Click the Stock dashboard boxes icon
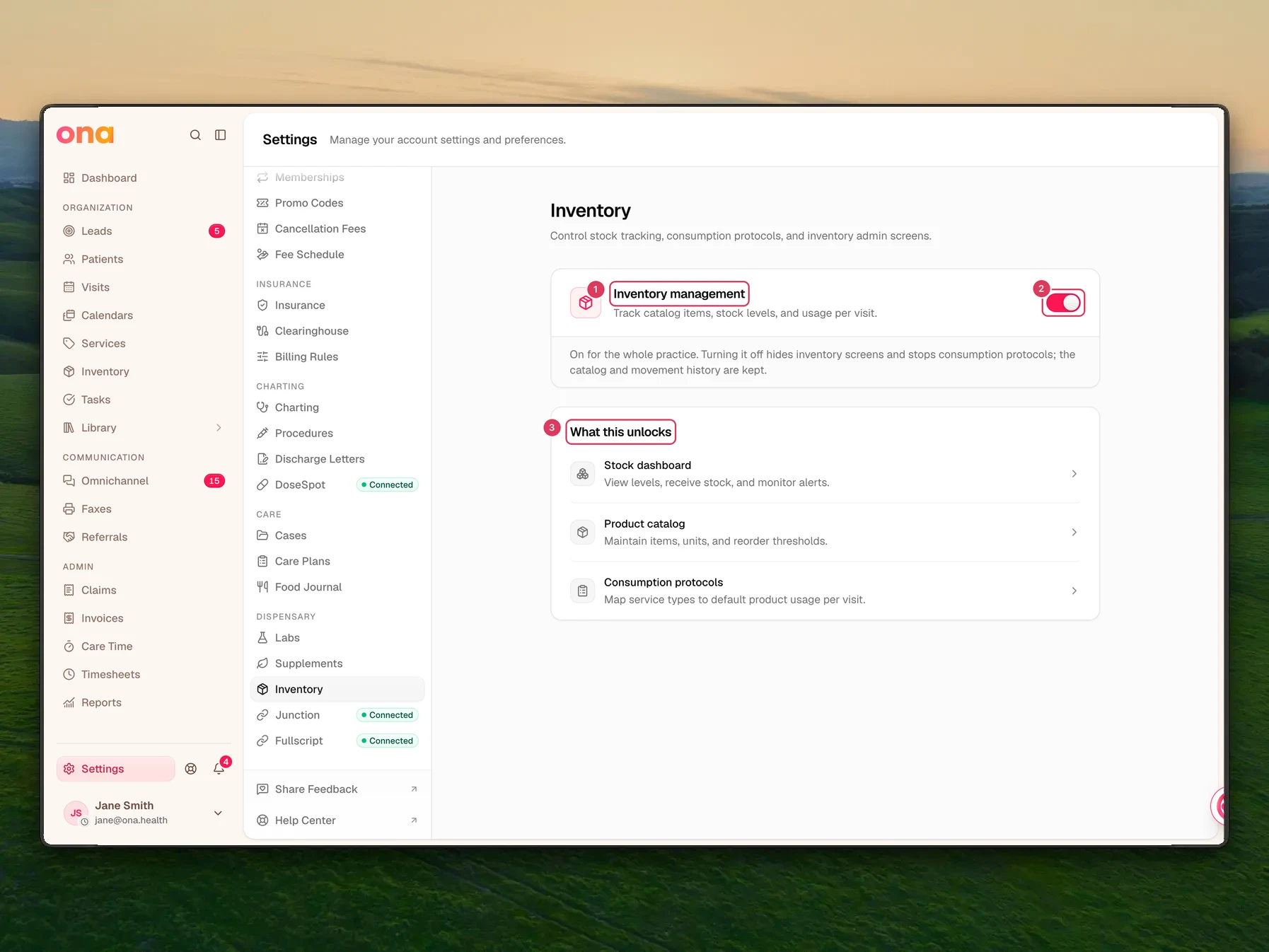Viewport: 1269px width, 952px height. (x=583, y=474)
